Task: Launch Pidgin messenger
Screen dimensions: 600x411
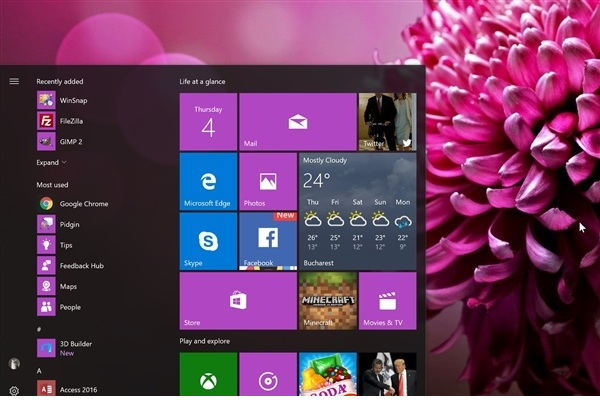Action: [59, 224]
